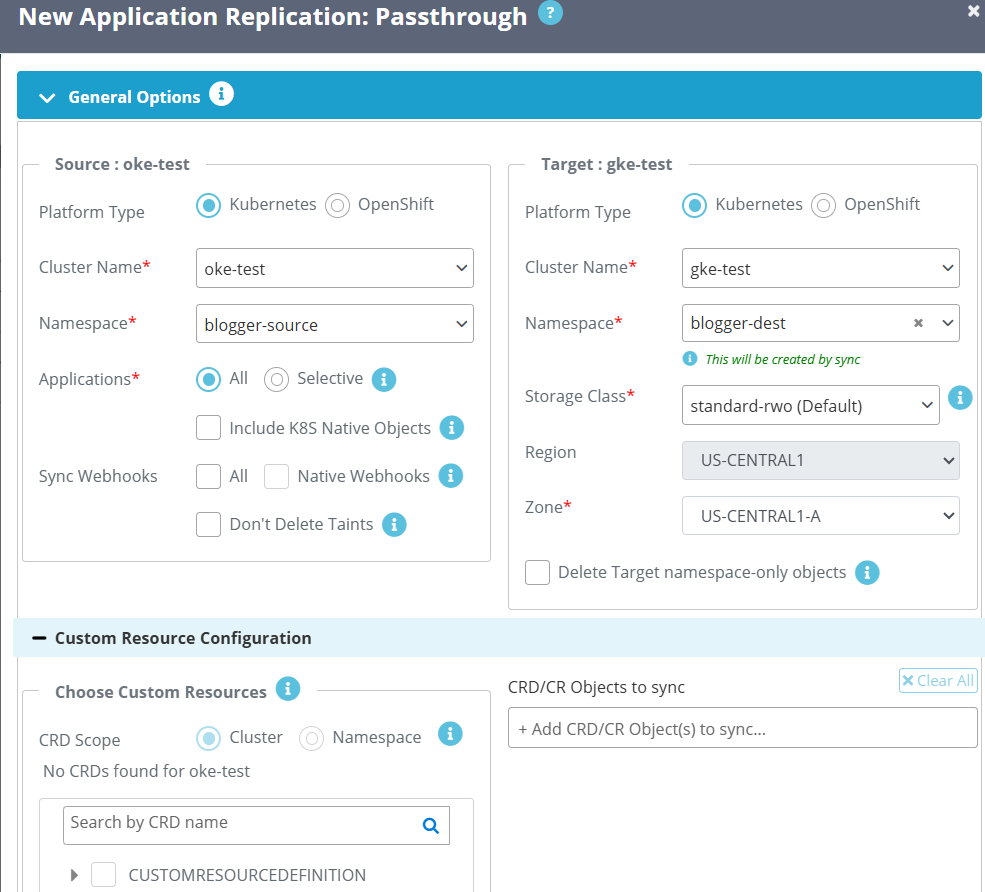This screenshot has height=892, width=985.
Task: Open Zone dropdown US-CENTRAL1-A
Action: pyautogui.click(x=821, y=516)
